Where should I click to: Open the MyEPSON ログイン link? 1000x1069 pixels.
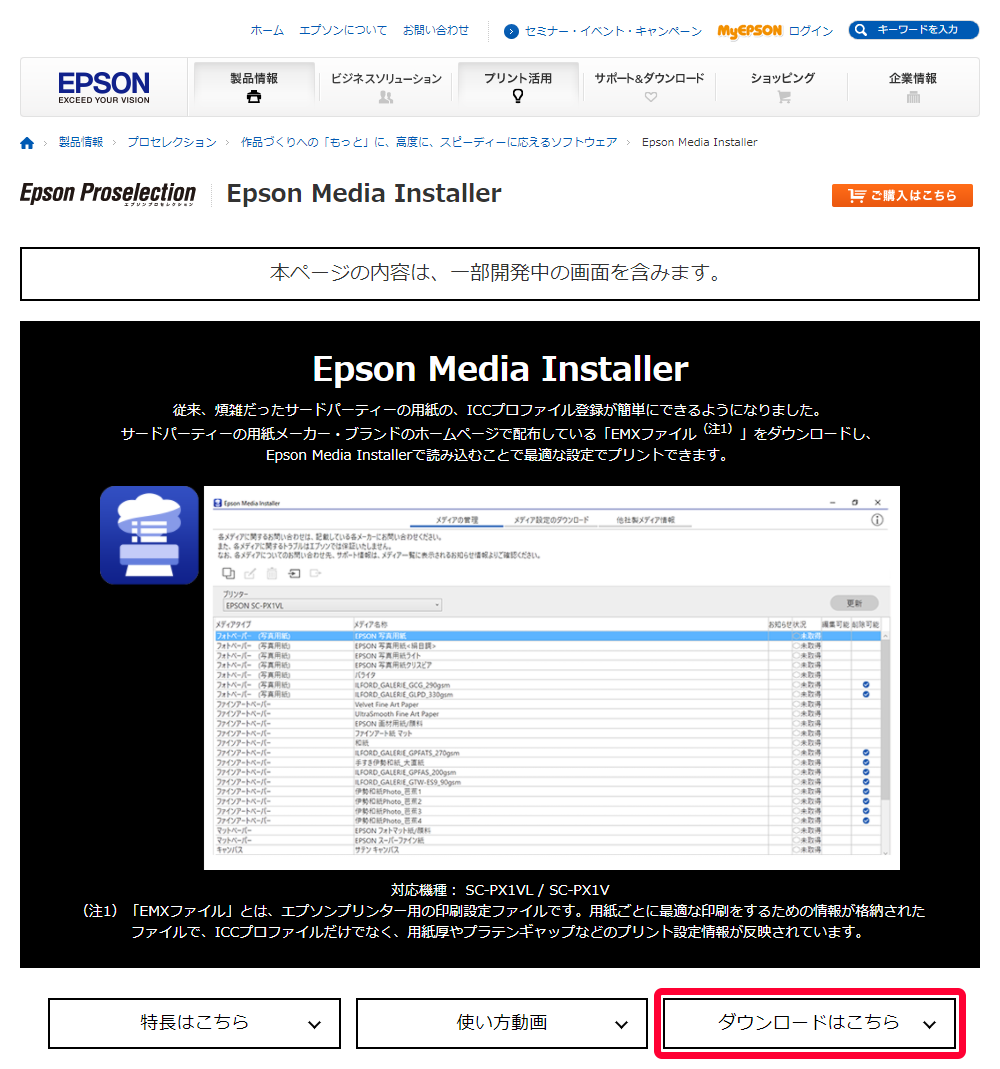coord(775,31)
